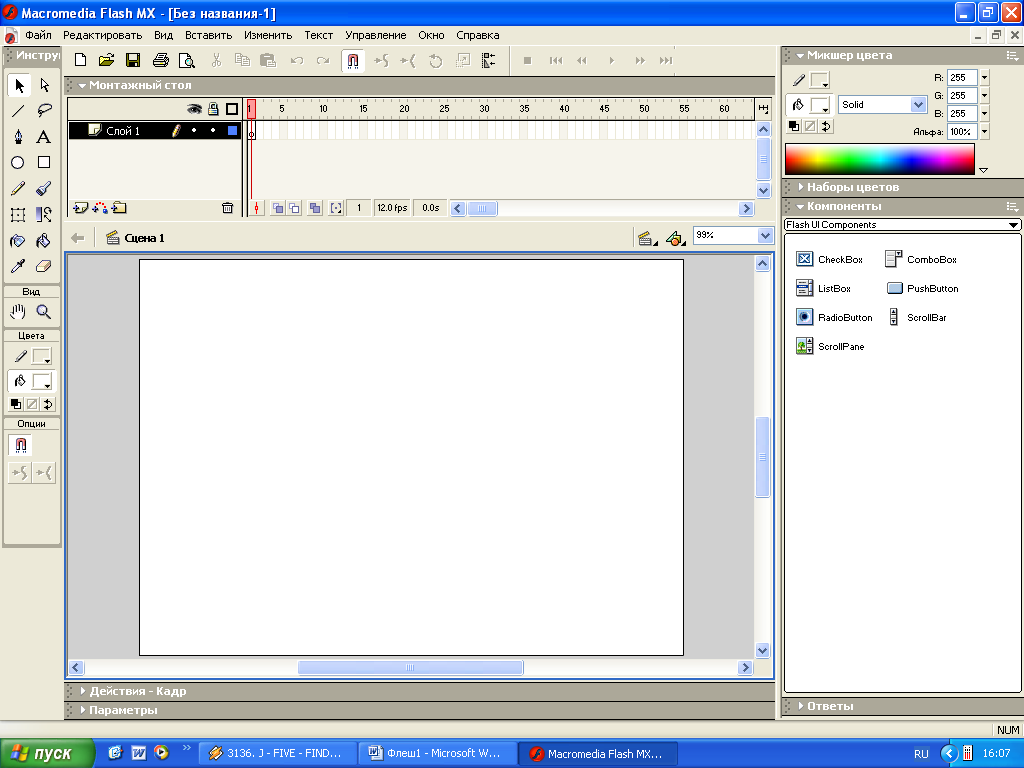The height and width of the screenshot is (768, 1024).
Task: Select the Fill Transform tool
Action: click(x=44, y=215)
